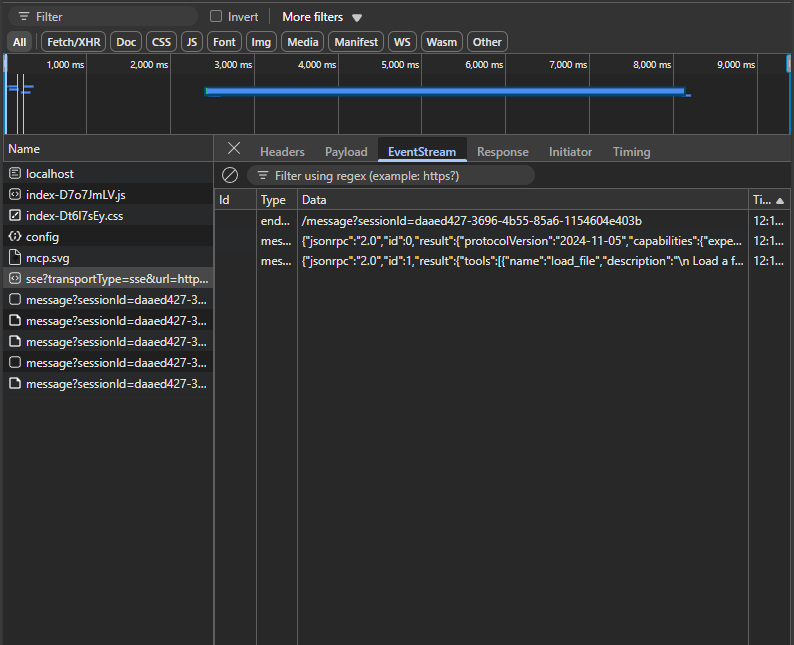
Task: Enable the Fetch/XHR request type filter
Action: (x=75, y=42)
